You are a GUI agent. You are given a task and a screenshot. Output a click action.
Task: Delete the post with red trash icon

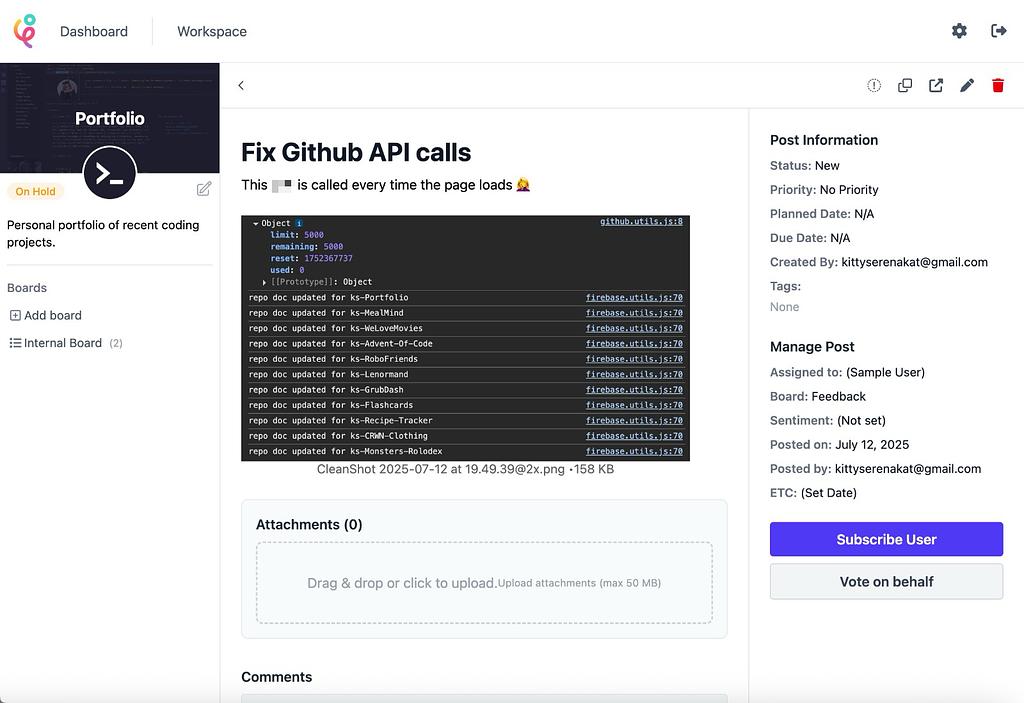click(998, 86)
